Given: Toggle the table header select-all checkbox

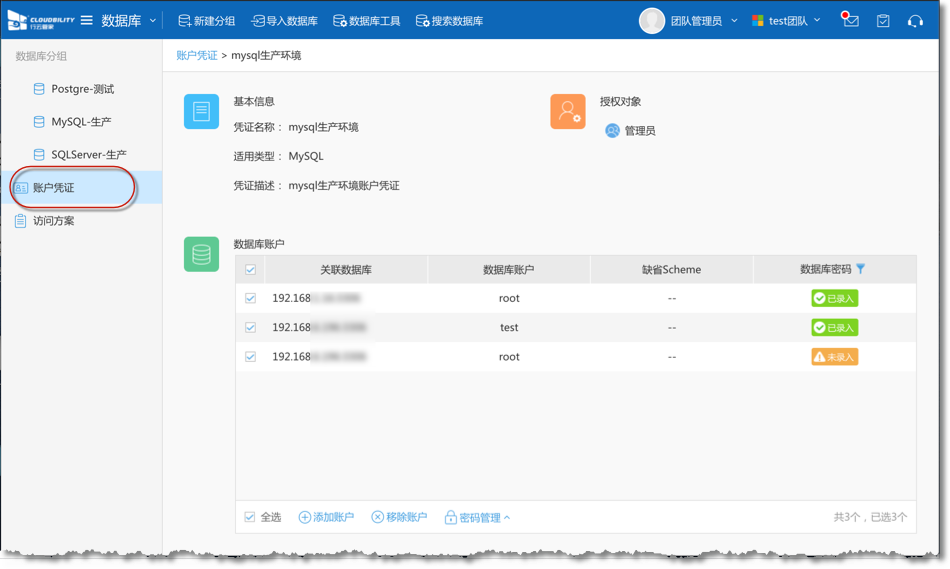Looking at the screenshot, I should [250, 270].
